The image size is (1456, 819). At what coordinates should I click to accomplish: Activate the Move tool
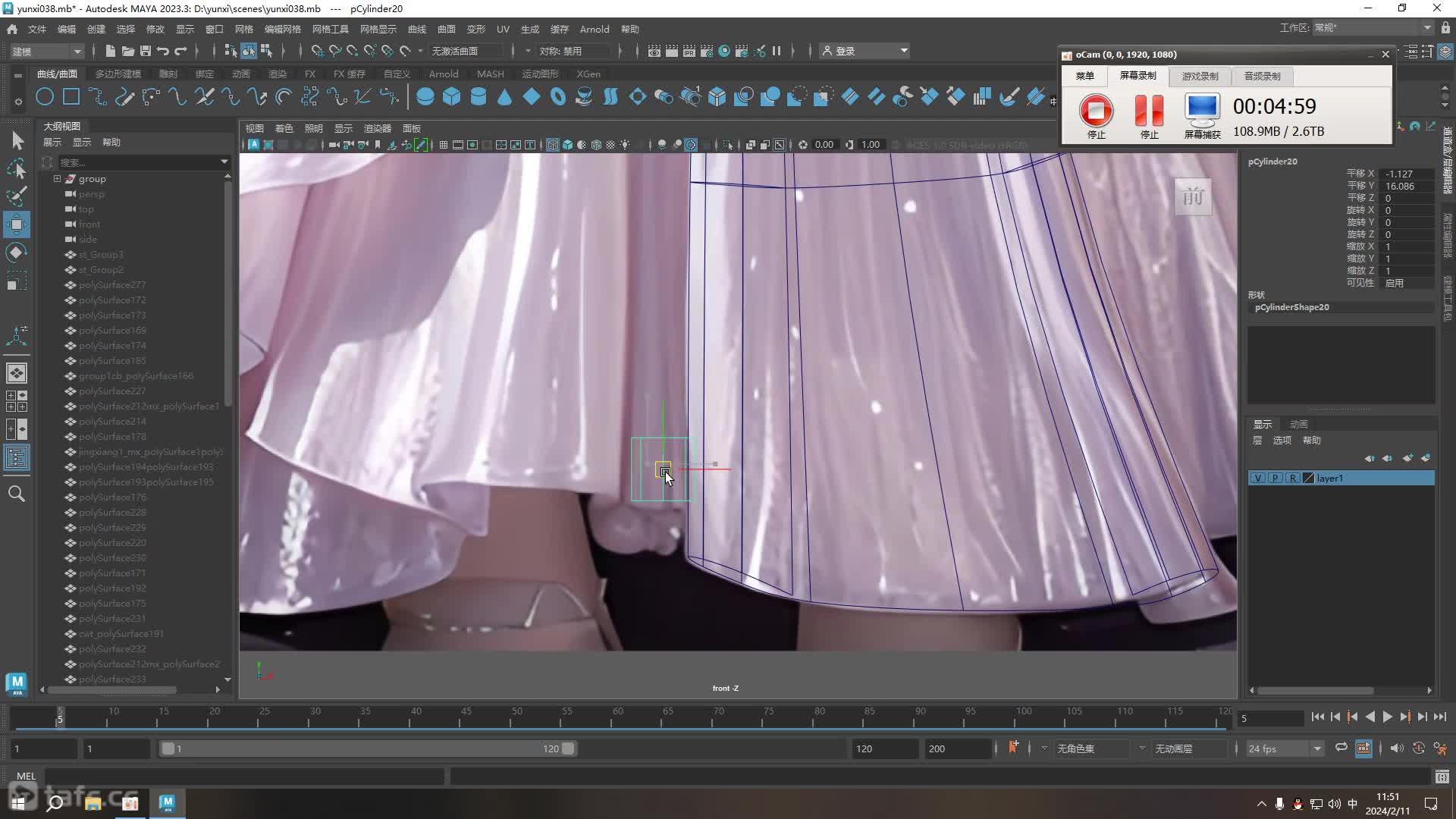(17, 224)
